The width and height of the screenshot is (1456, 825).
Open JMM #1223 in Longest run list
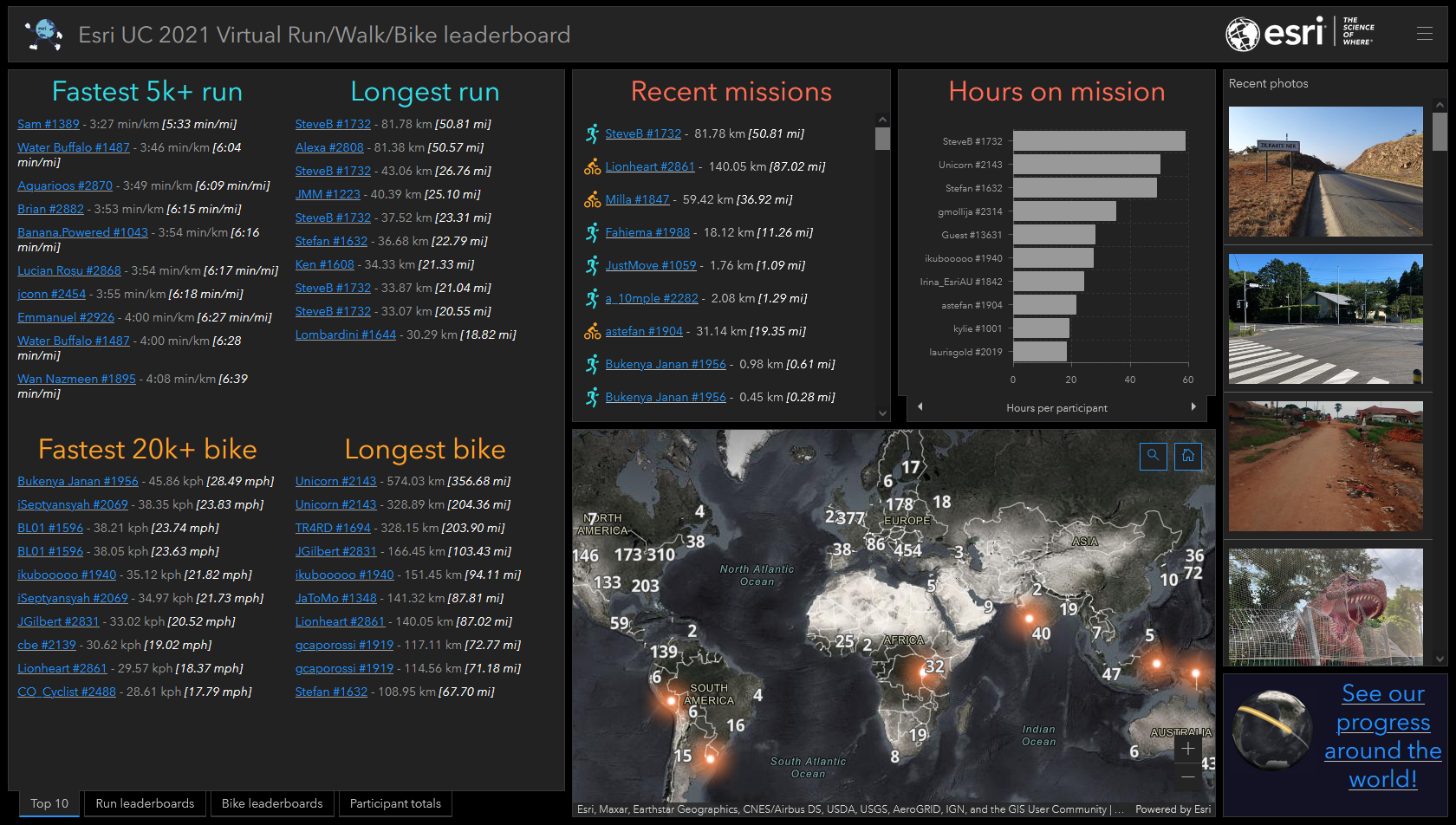click(328, 194)
